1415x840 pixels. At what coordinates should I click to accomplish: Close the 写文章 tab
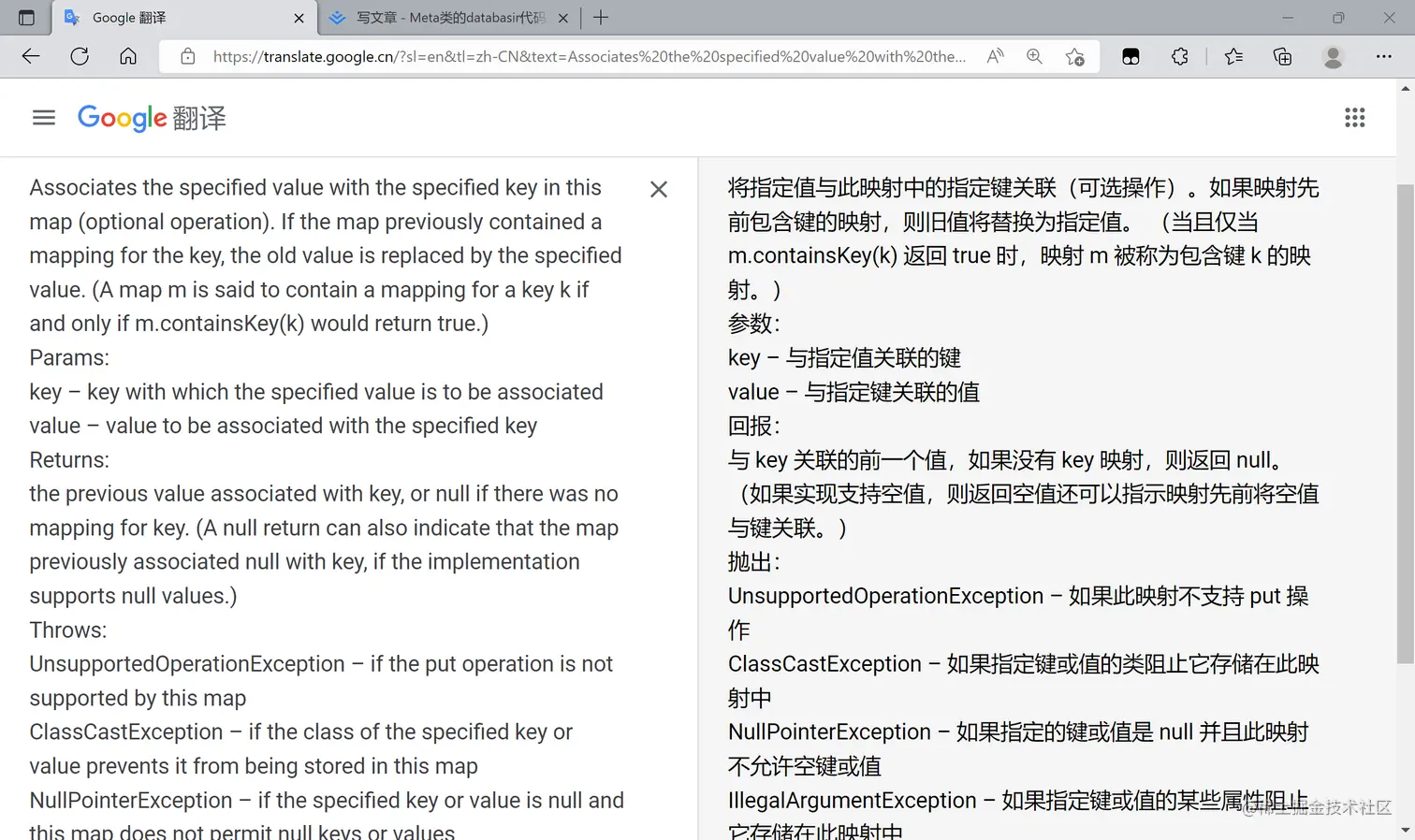(x=563, y=18)
